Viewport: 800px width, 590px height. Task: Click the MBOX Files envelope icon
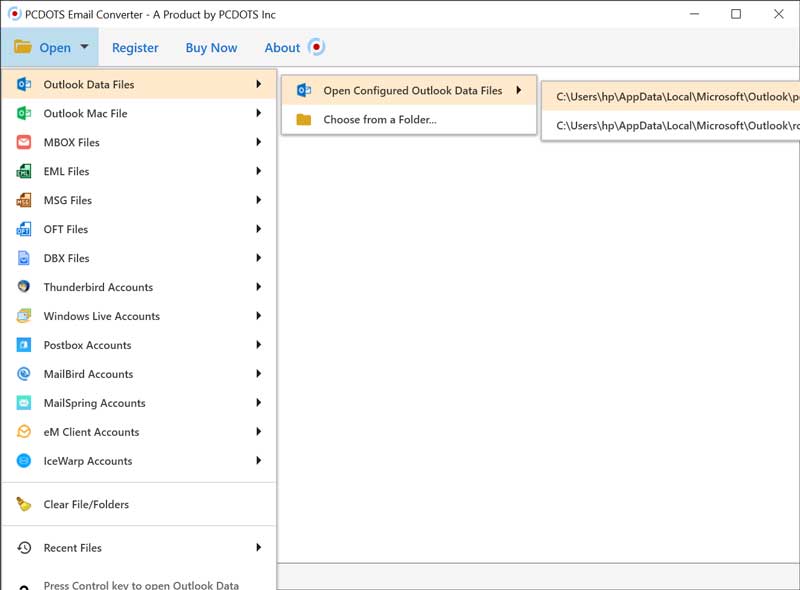coord(23,142)
